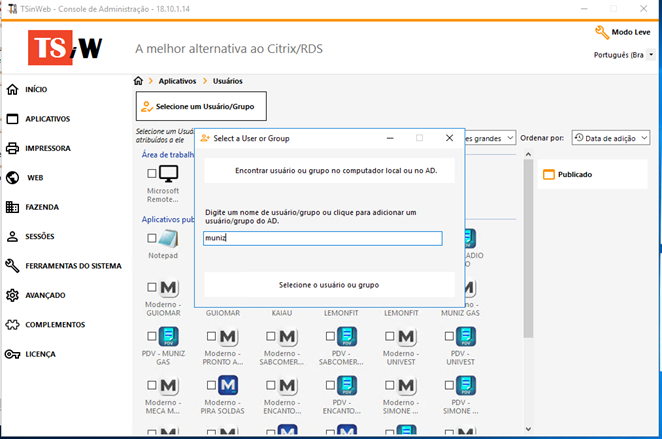Expand the Data de adição sort dropdown

[x=611, y=137]
